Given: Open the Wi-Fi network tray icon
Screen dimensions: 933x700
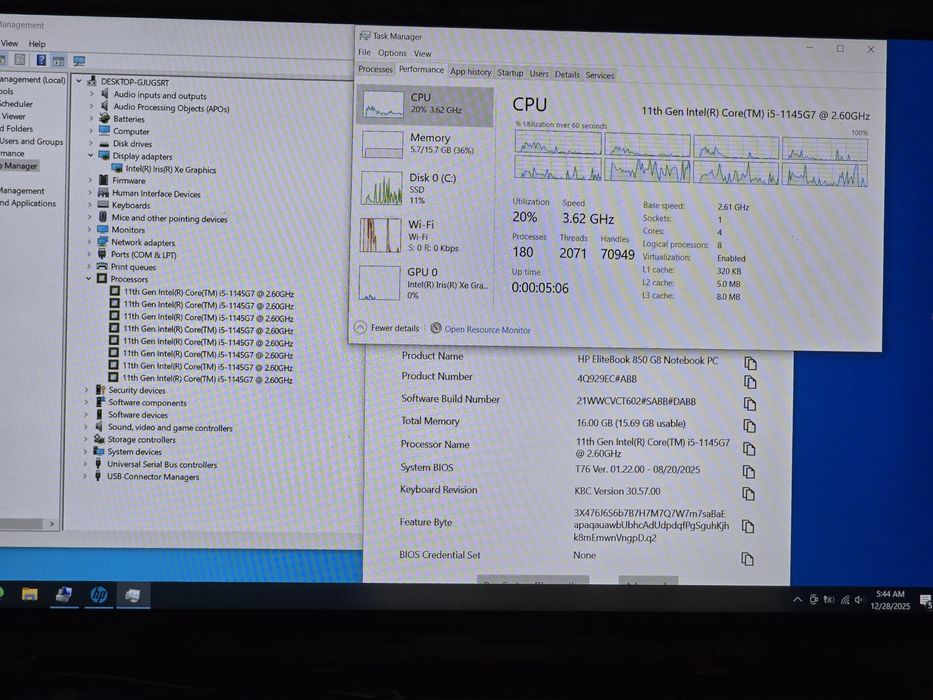Looking at the screenshot, I should 844,599.
